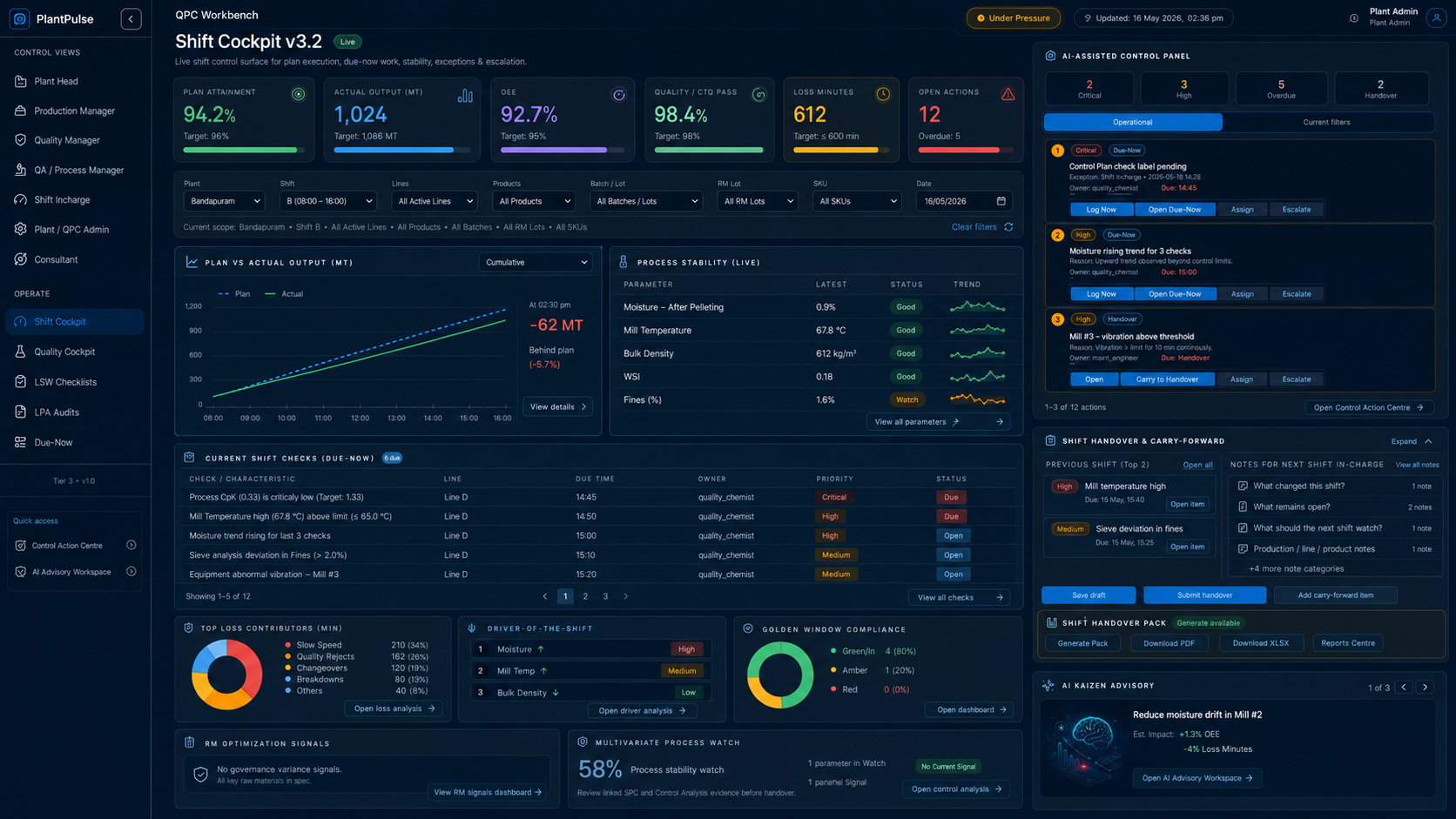The width and height of the screenshot is (1456, 819).
Task: Click the Critical count tile showing 2
Action: 1089,89
